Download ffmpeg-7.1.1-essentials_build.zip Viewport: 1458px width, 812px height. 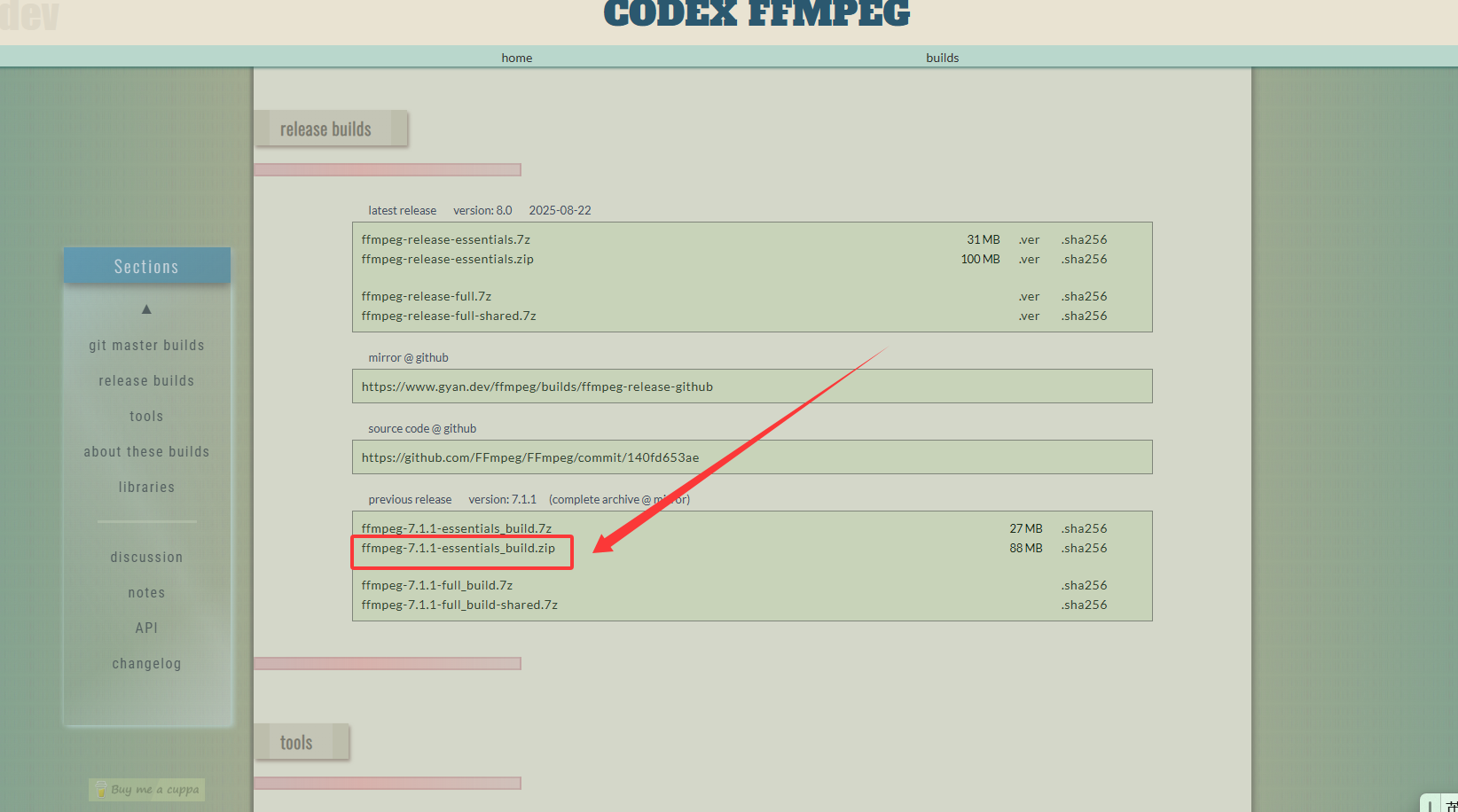[458, 549]
